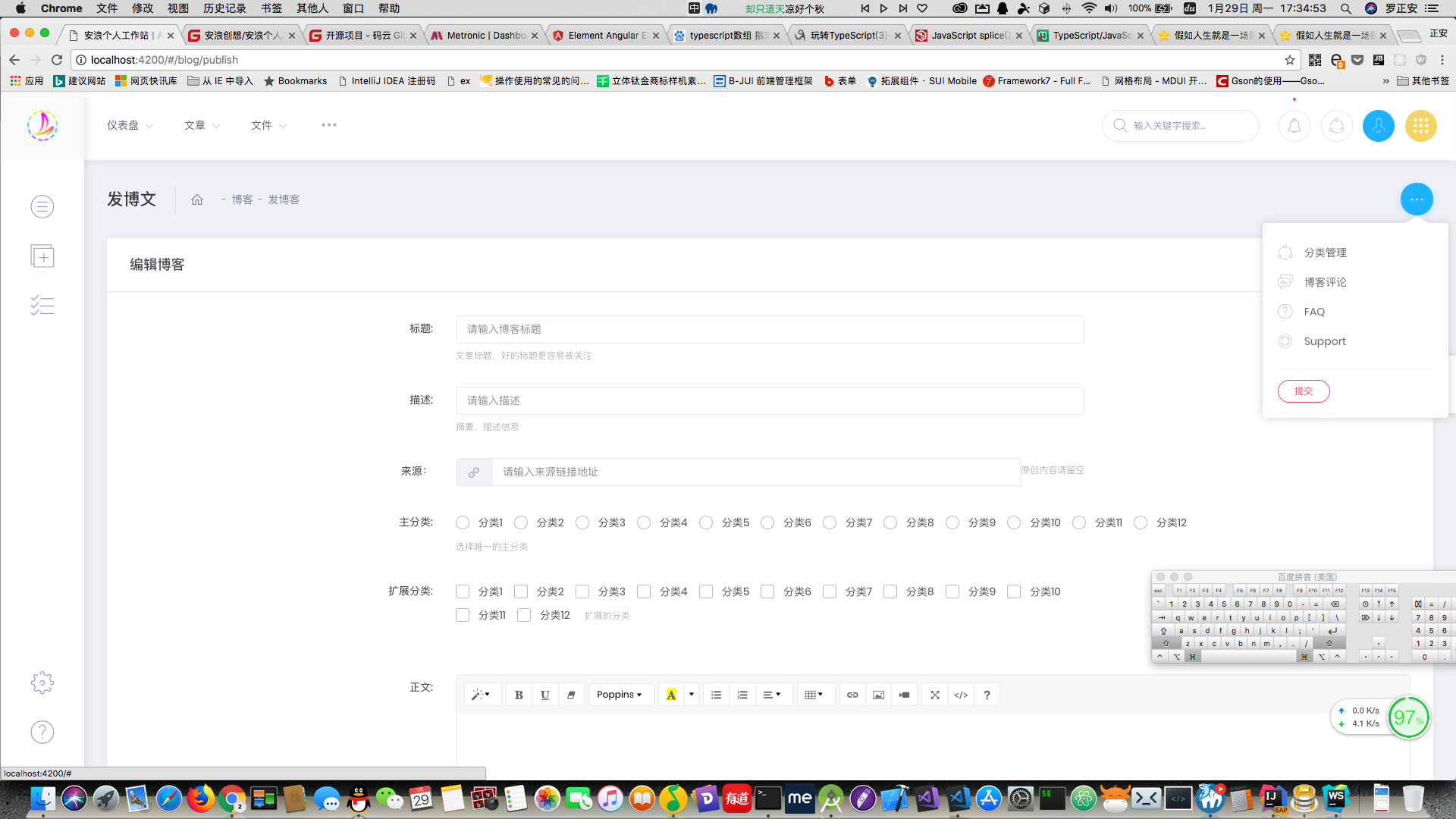Click the red 提交 button

1304,391
